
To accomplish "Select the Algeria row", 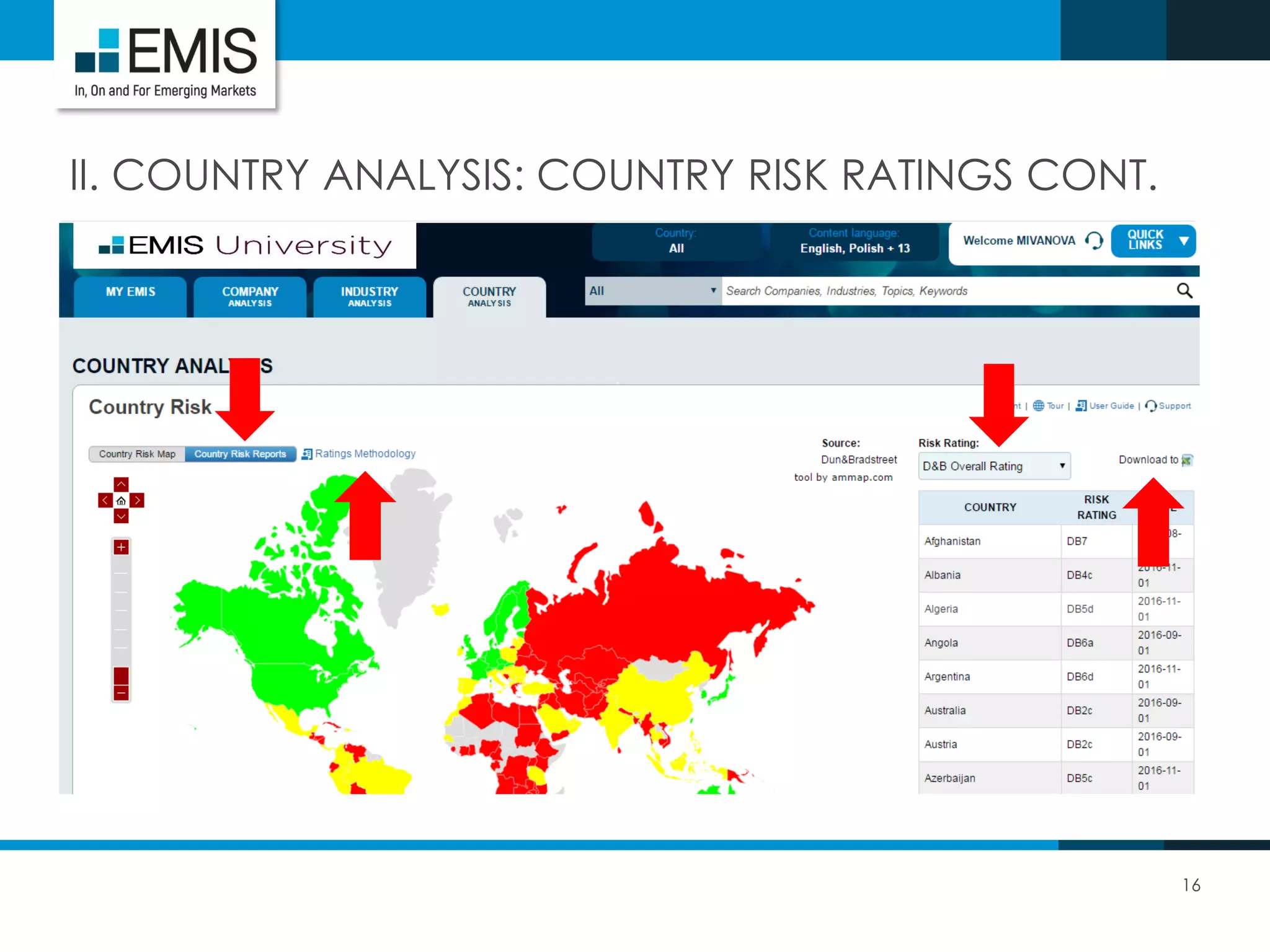I will [1056, 609].
